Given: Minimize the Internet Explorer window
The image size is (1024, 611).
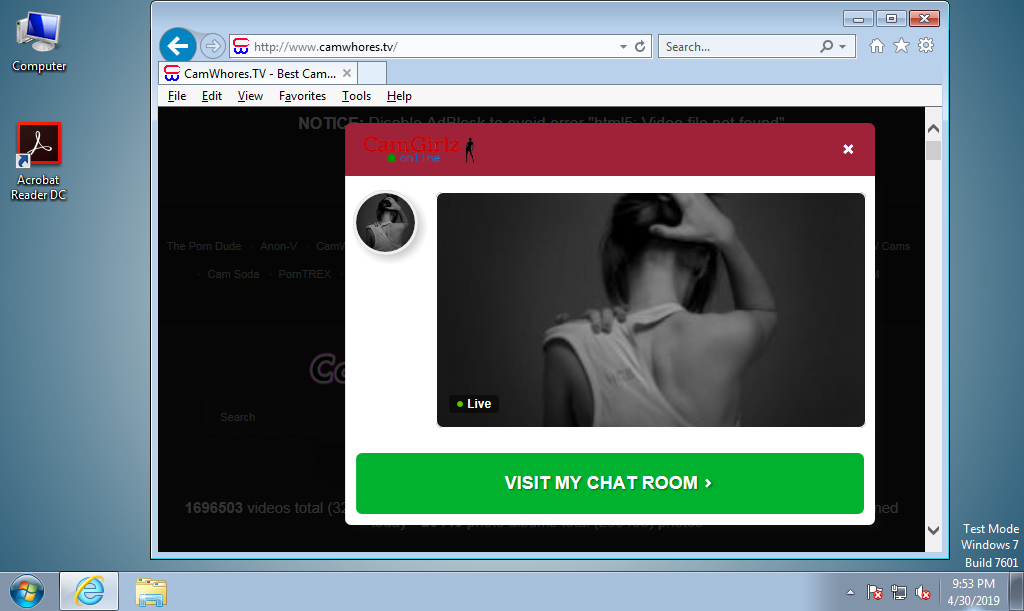Looking at the screenshot, I should coord(858,19).
